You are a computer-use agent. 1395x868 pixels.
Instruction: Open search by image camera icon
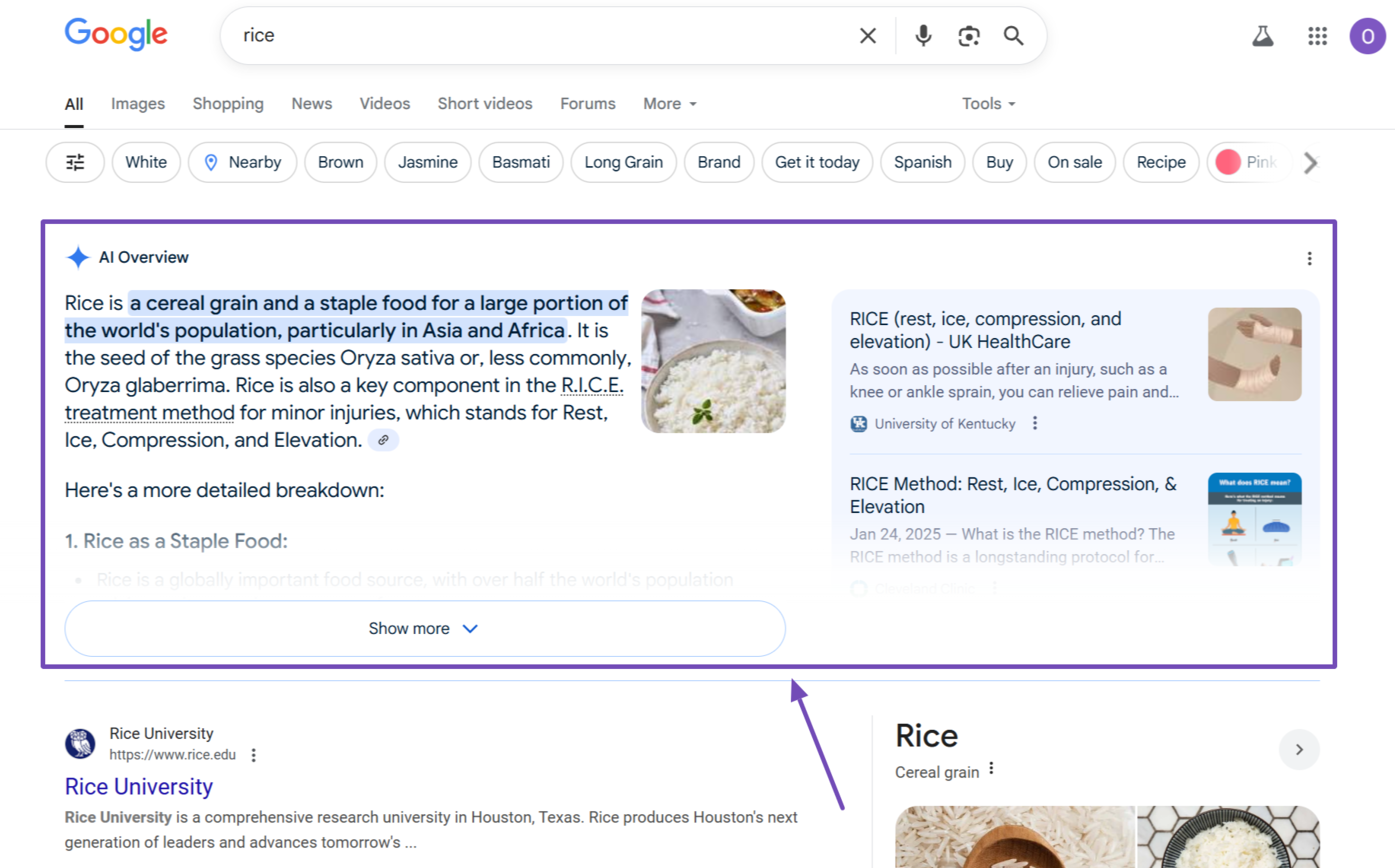968,36
